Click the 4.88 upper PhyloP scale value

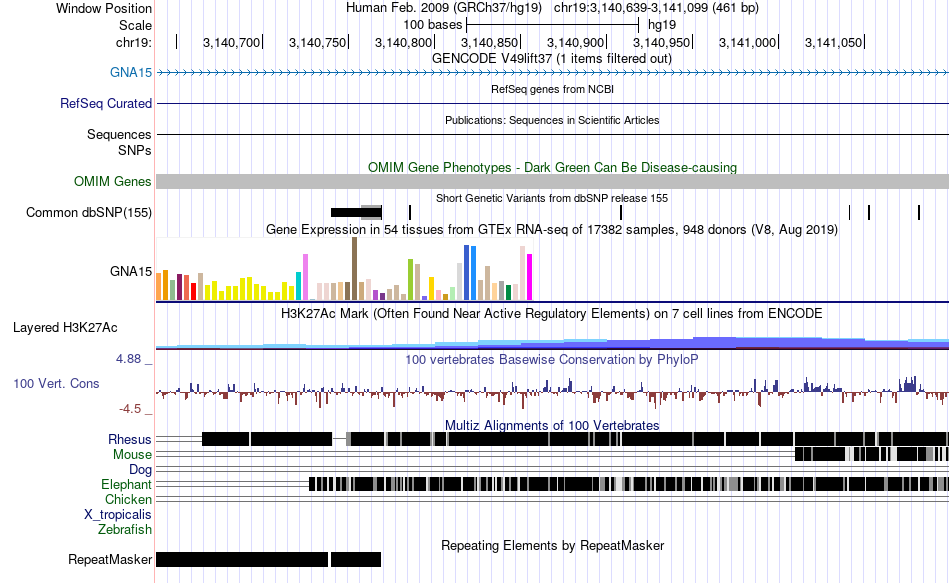(x=128, y=359)
